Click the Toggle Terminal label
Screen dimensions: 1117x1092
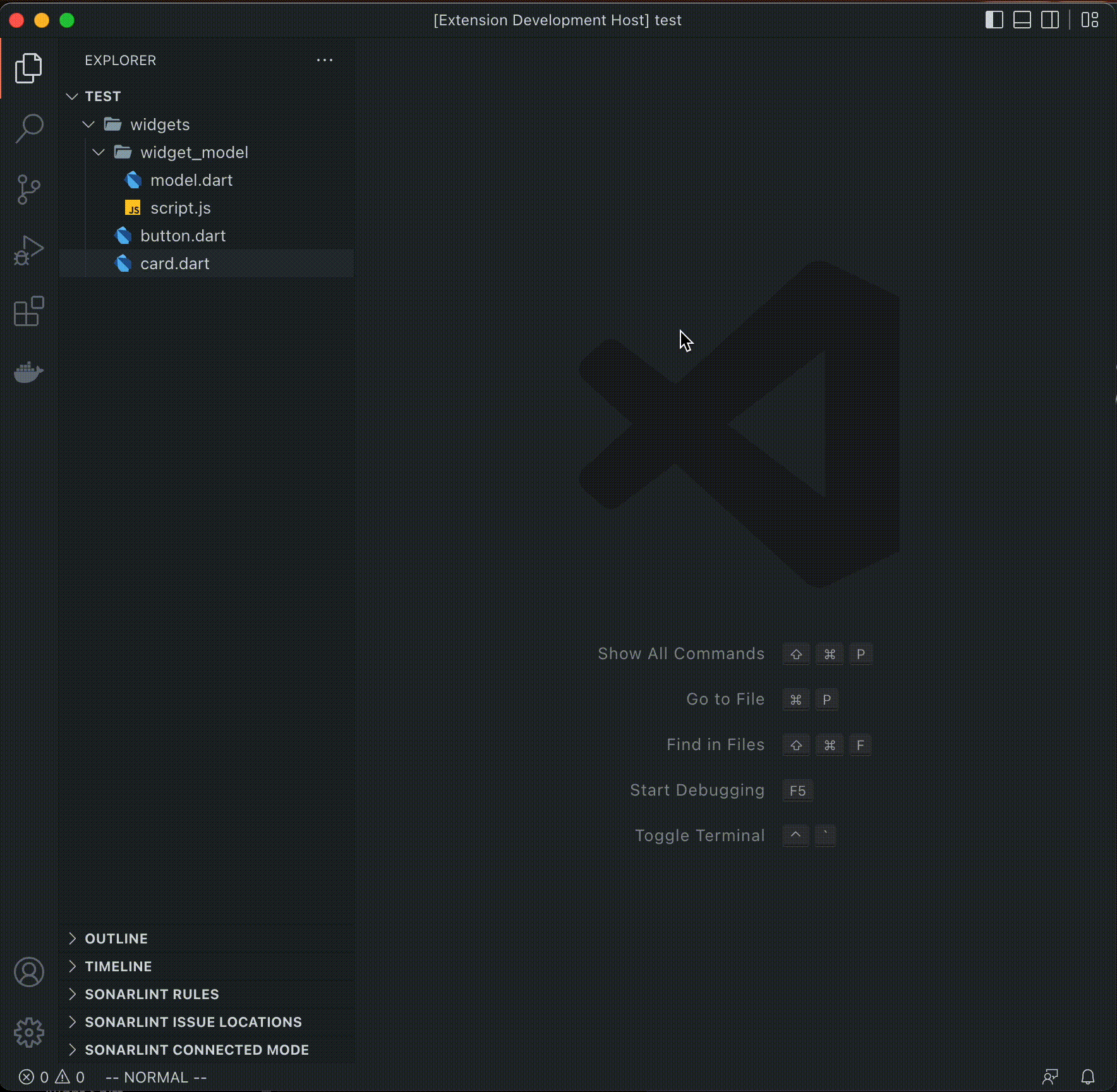[699, 835]
